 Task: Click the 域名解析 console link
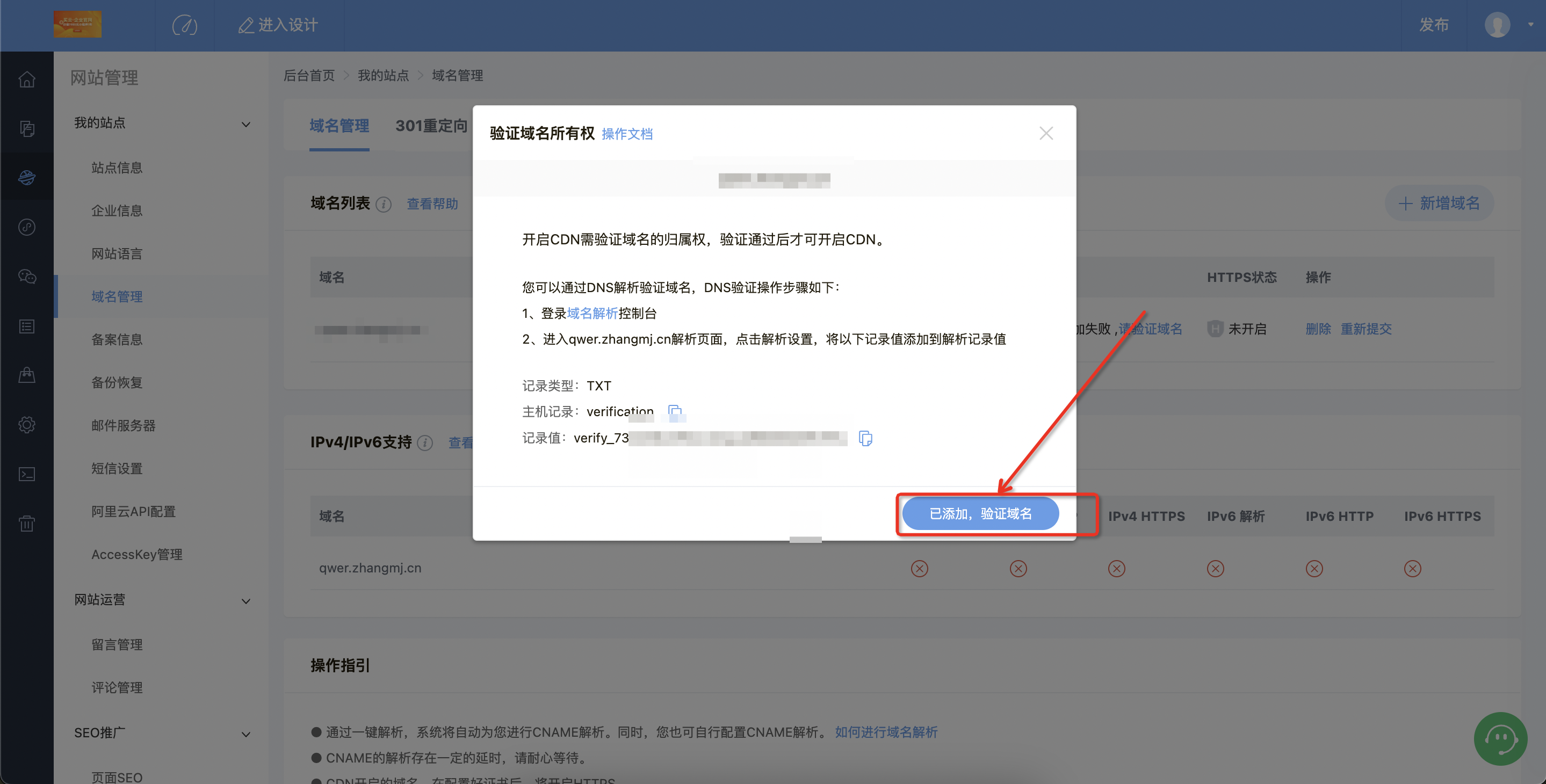[592, 313]
